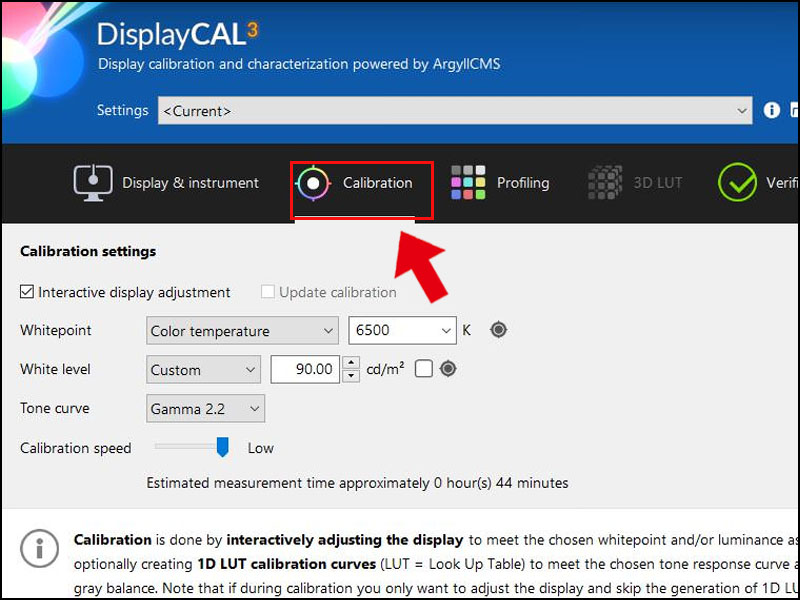The image size is (800, 600).
Task: Click the info circle icon near Calibration description
Action: click(40, 548)
